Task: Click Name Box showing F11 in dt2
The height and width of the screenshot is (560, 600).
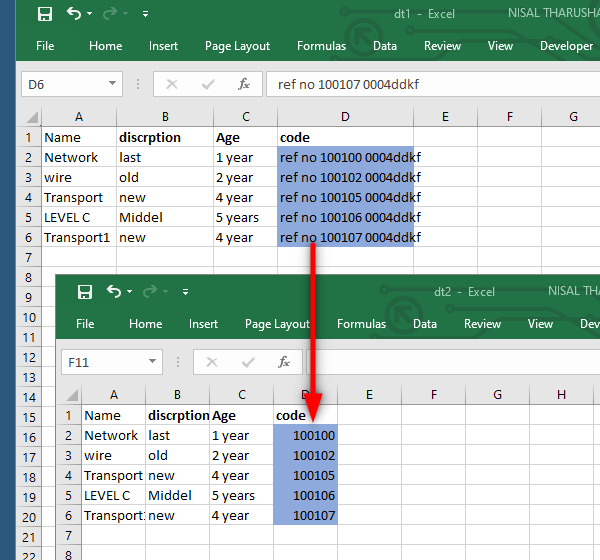Action: [x=105, y=362]
